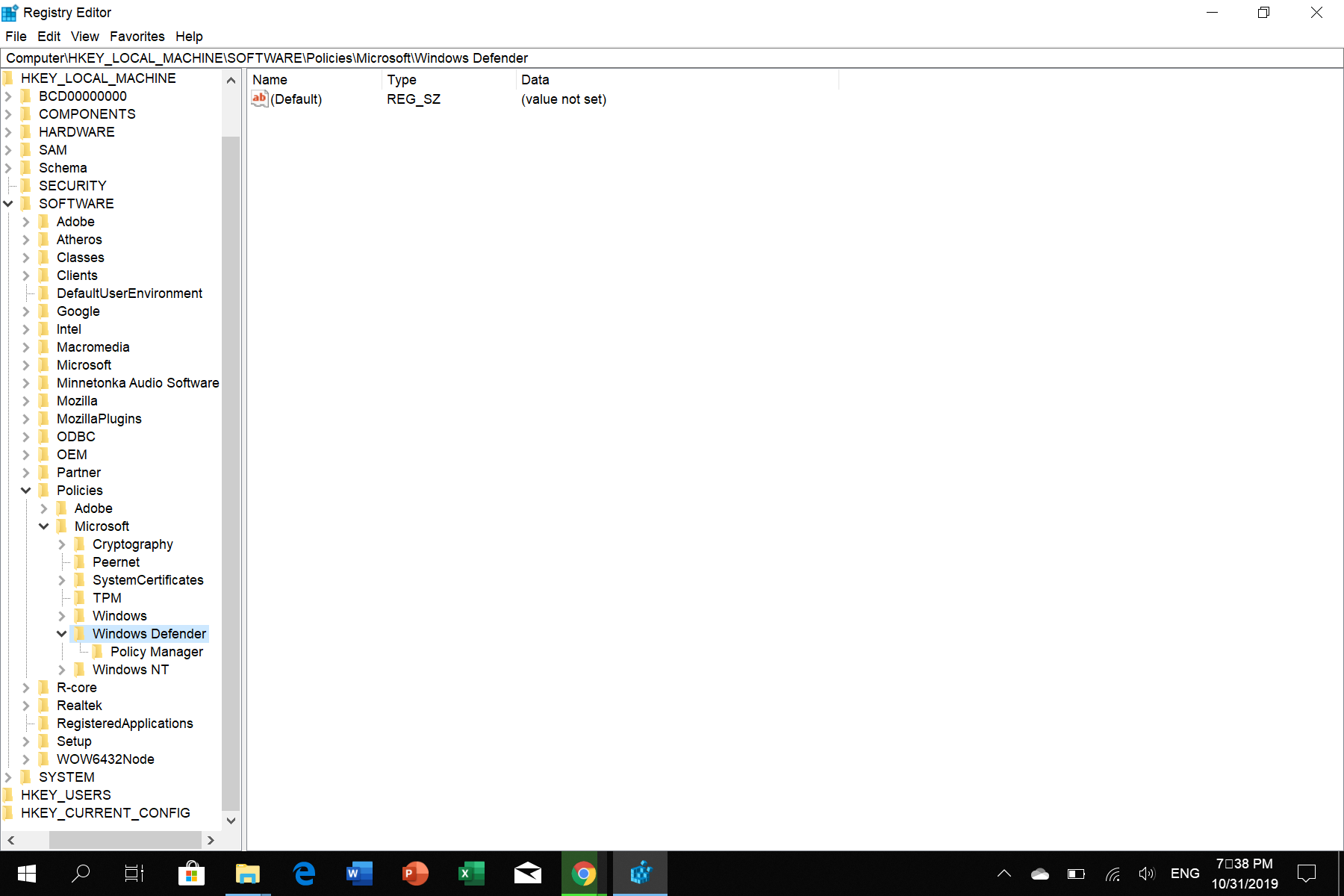Select the Google key

[78, 311]
